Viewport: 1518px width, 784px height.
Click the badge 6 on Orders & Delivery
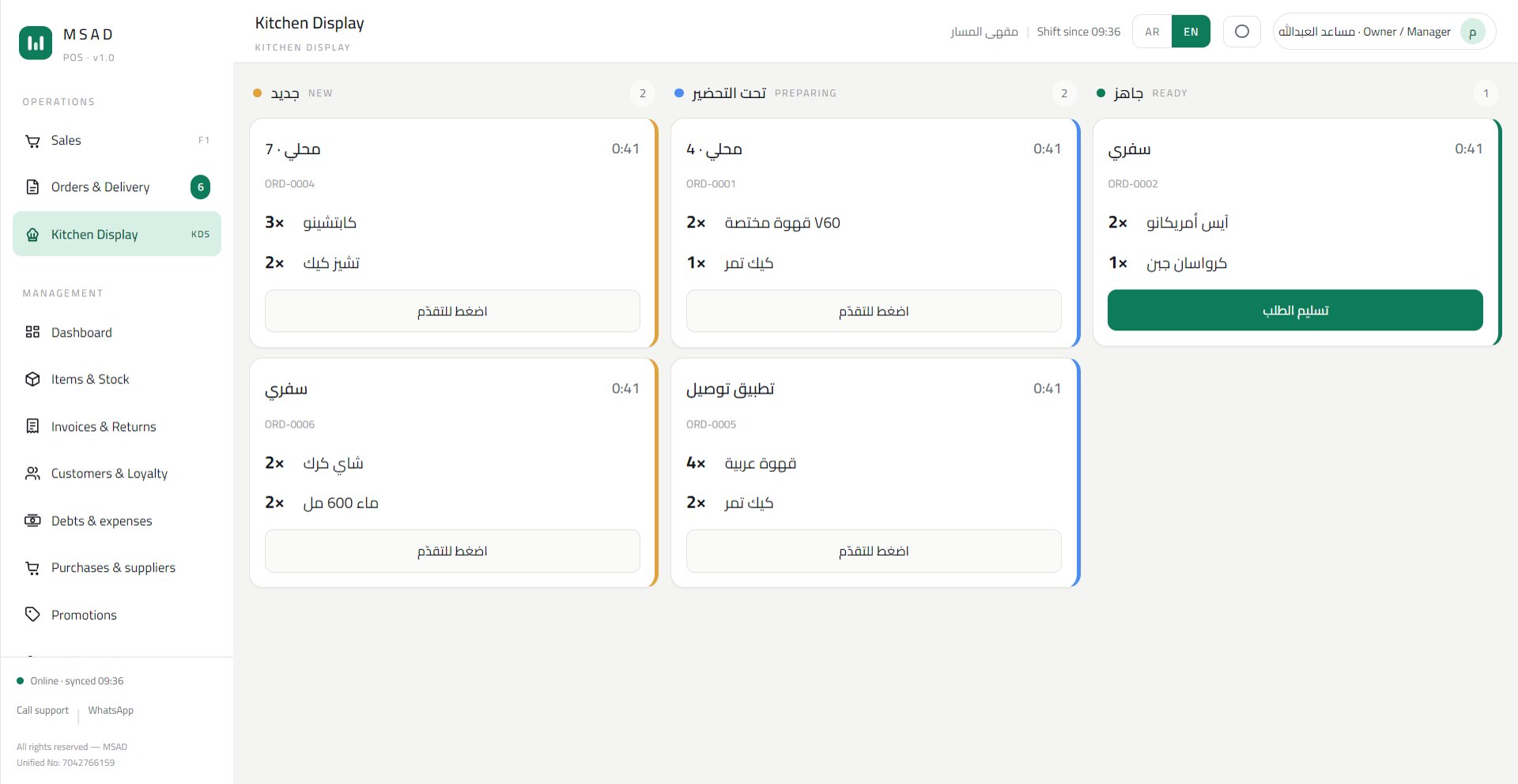[200, 187]
